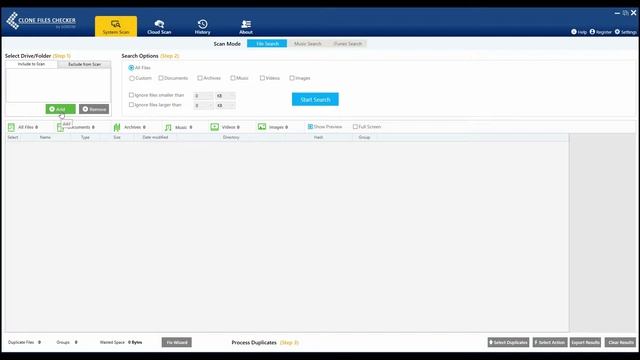Click the Select column header
This screenshot has width=640, height=360.
click(x=13, y=138)
